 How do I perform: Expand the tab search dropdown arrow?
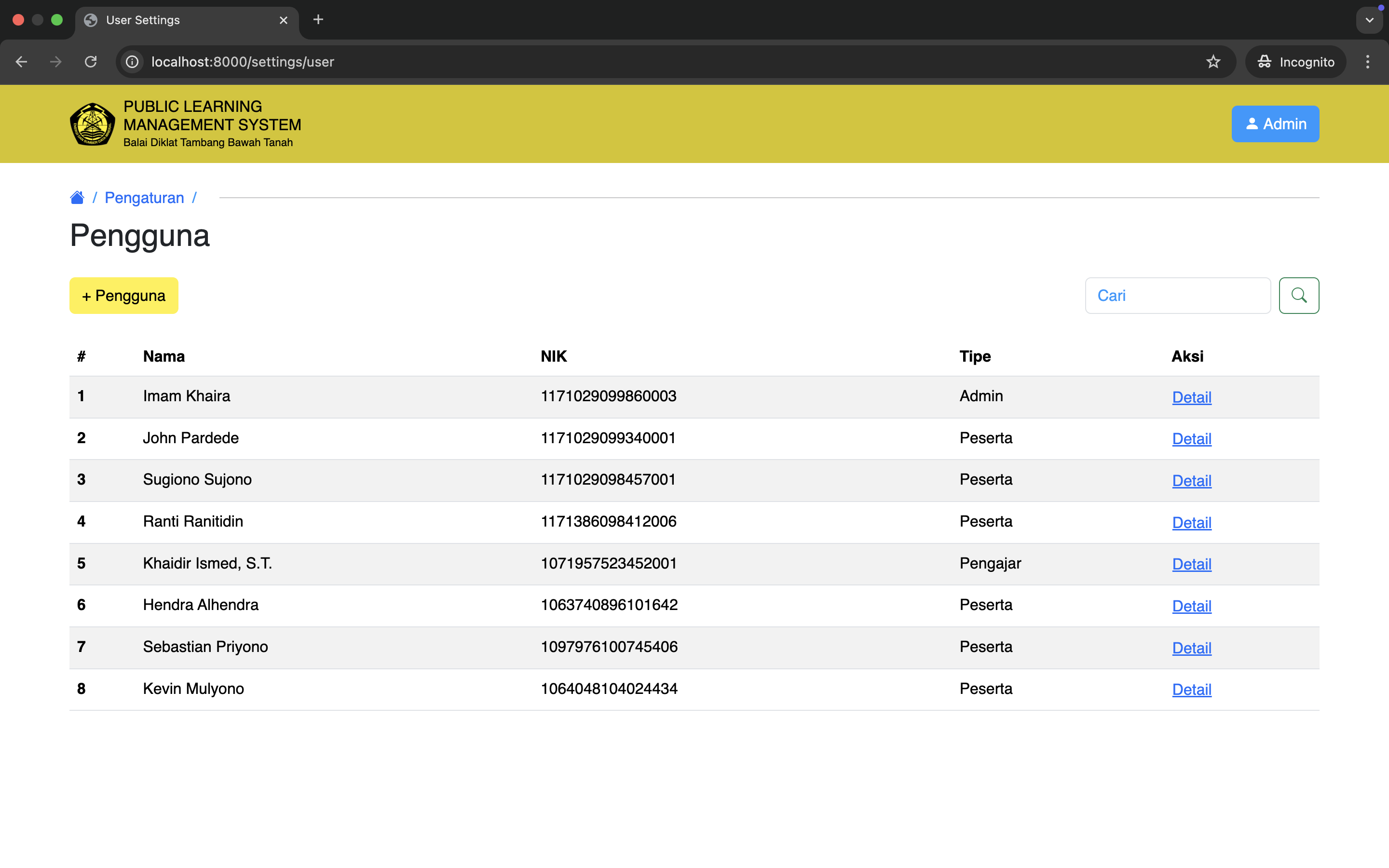[x=1369, y=20]
